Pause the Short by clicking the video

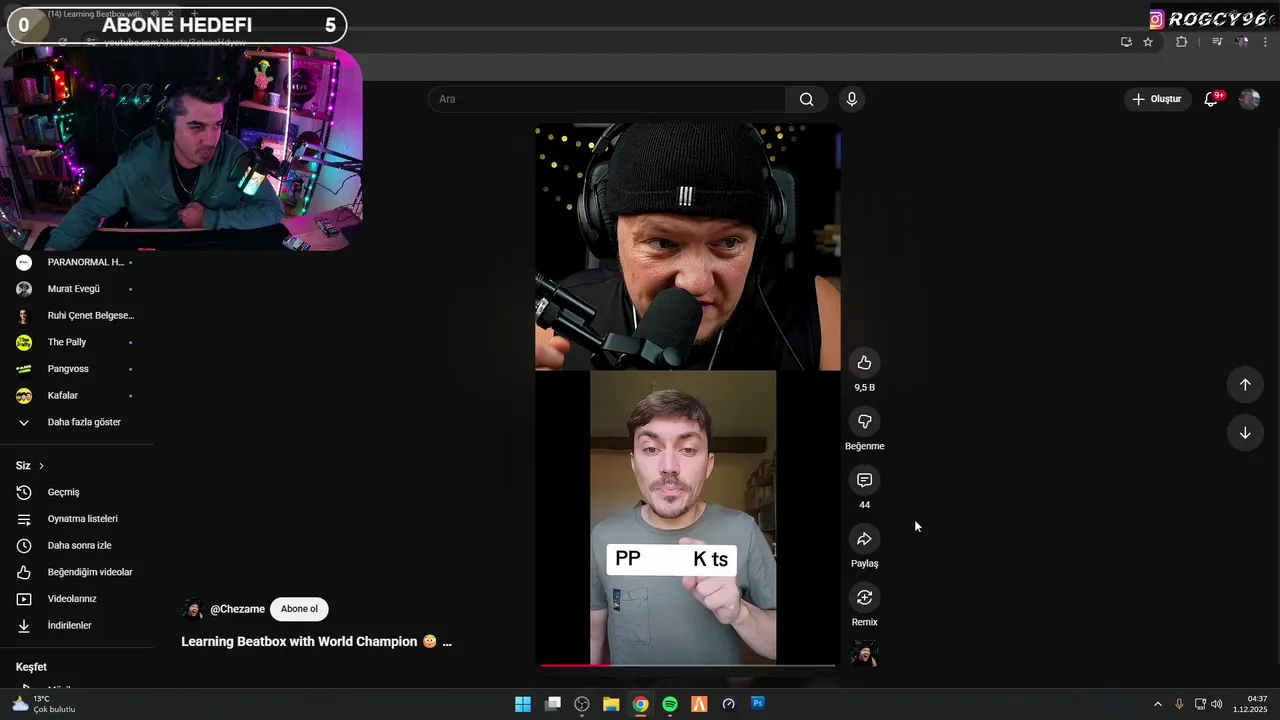688,394
